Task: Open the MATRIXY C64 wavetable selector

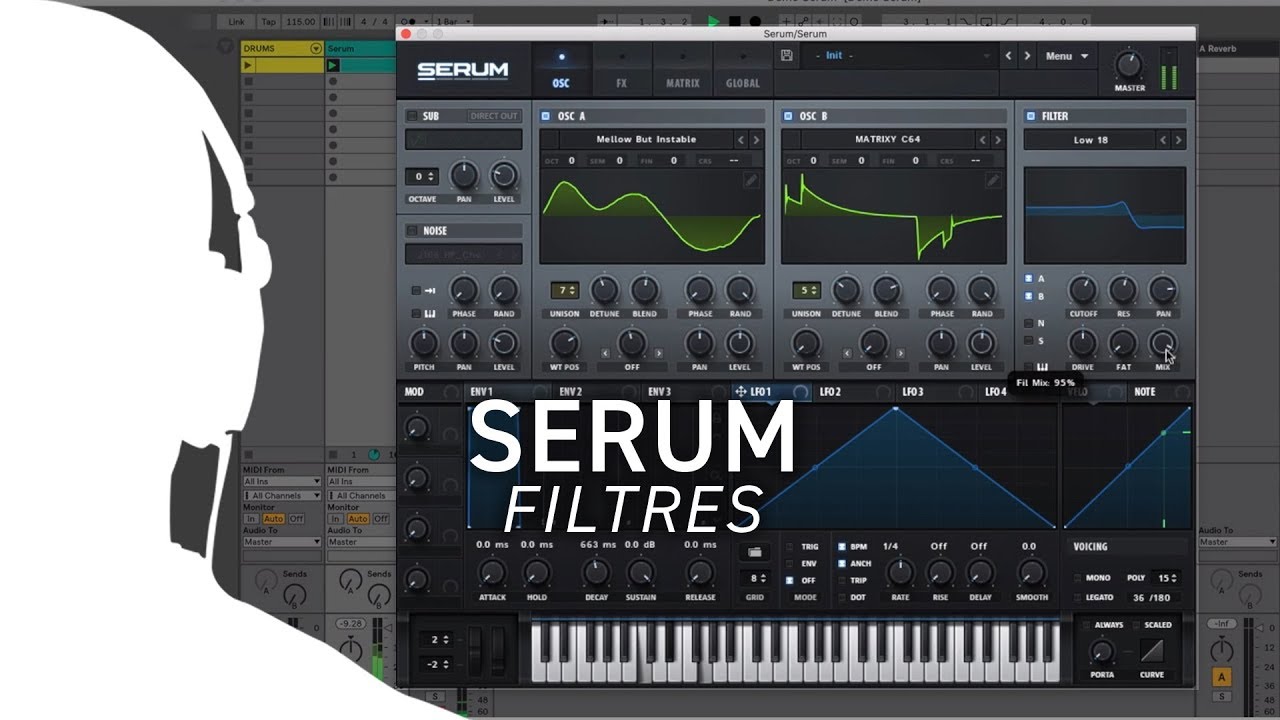Action: tap(888, 140)
